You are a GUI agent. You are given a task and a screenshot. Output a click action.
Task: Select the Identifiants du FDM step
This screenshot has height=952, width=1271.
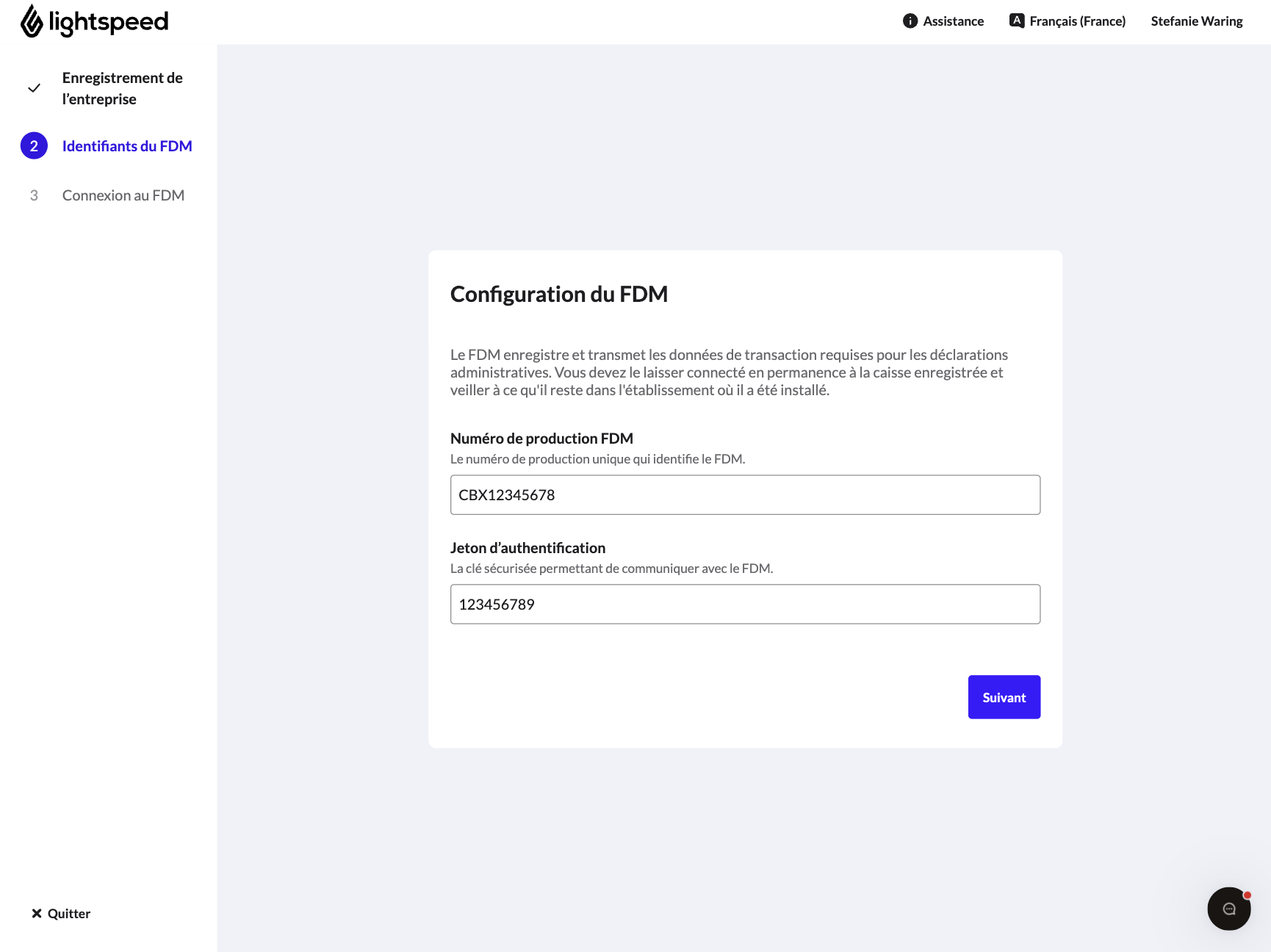127,146
